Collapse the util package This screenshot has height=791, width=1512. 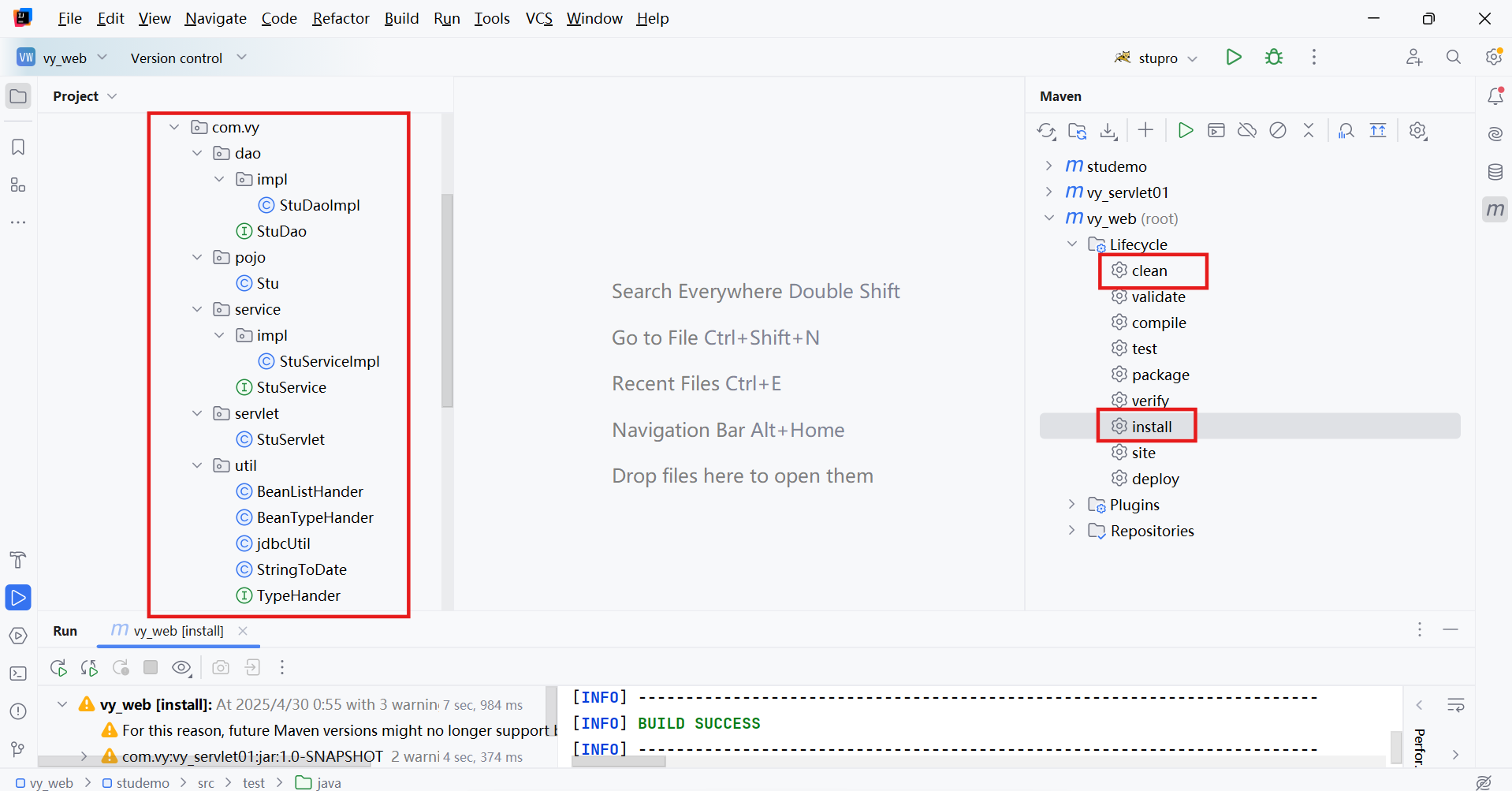tap(197, 465)
